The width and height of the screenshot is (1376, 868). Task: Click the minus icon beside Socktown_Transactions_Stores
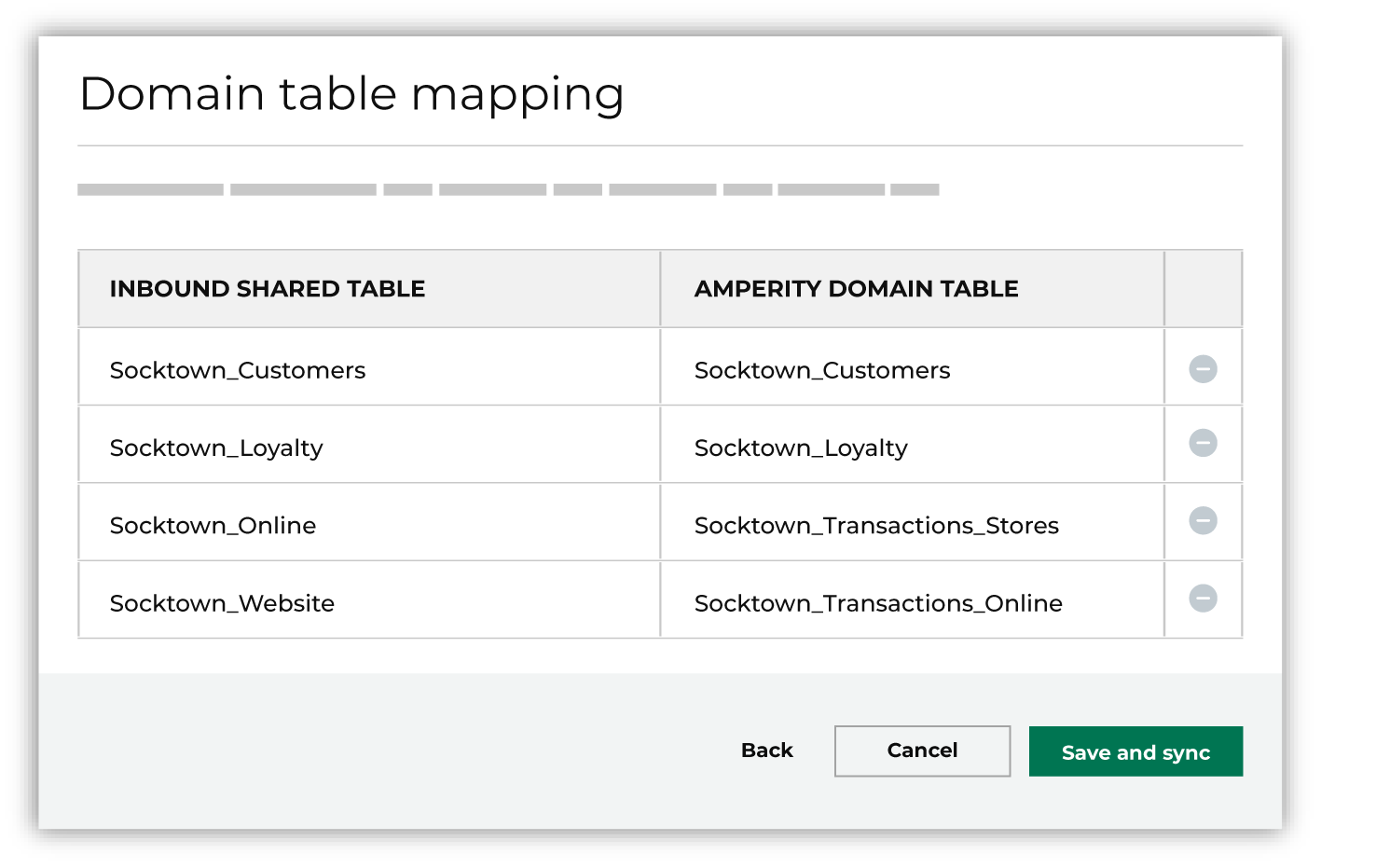tap(1202, 523)
